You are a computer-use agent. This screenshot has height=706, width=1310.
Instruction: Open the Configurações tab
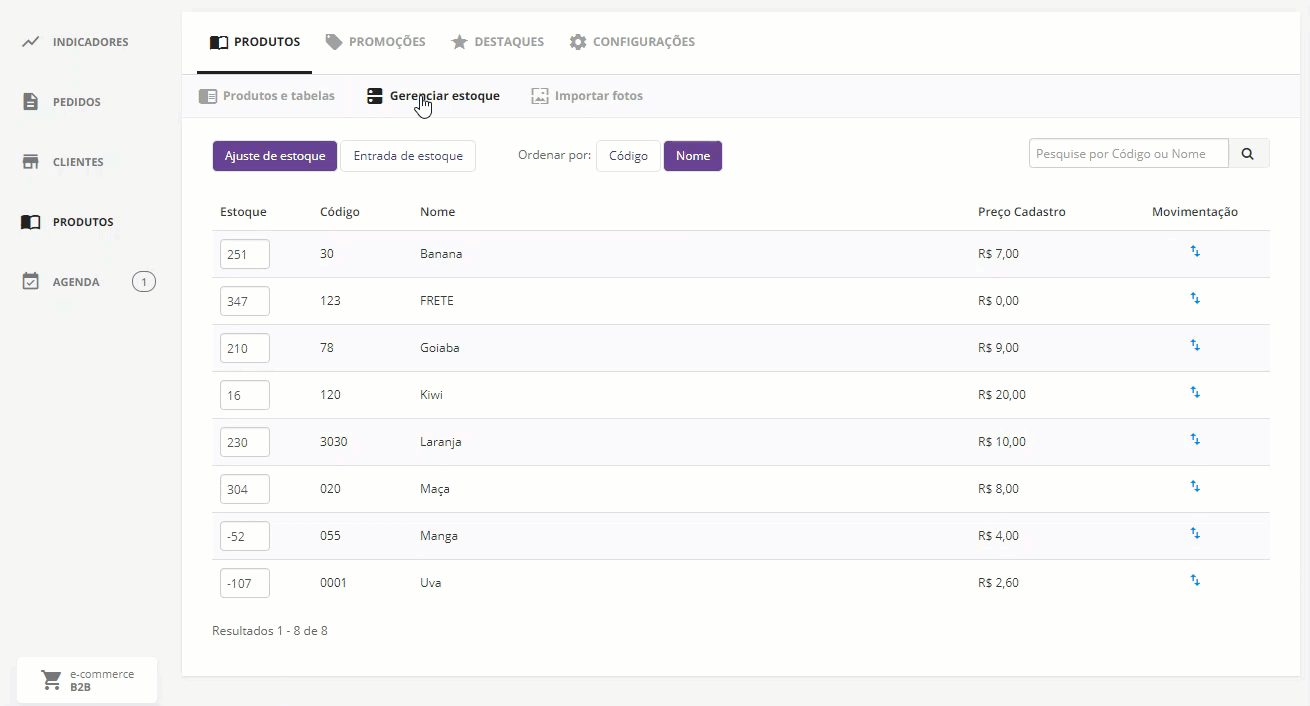tap(632, 42)
